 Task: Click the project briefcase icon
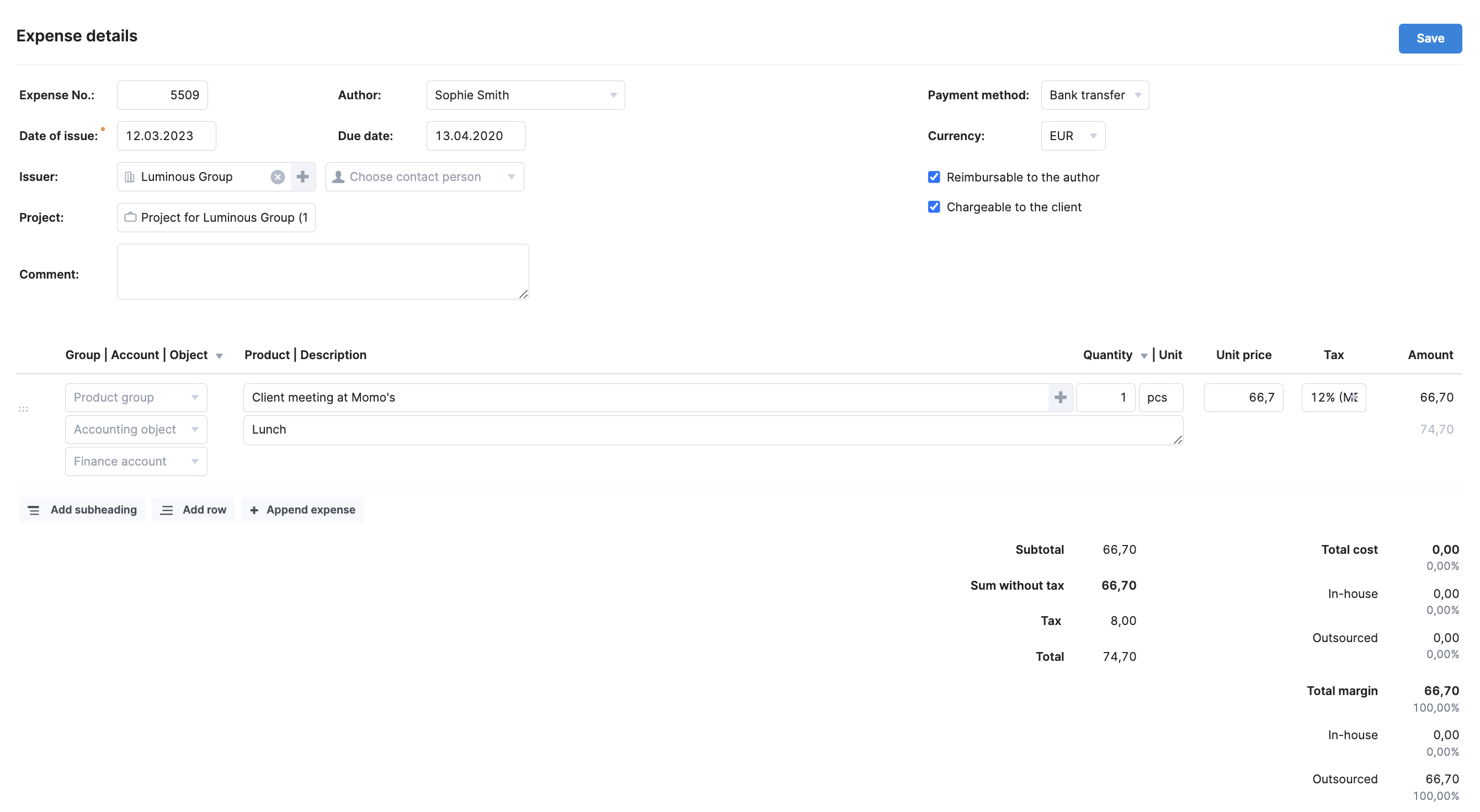[x=130, y=217]
